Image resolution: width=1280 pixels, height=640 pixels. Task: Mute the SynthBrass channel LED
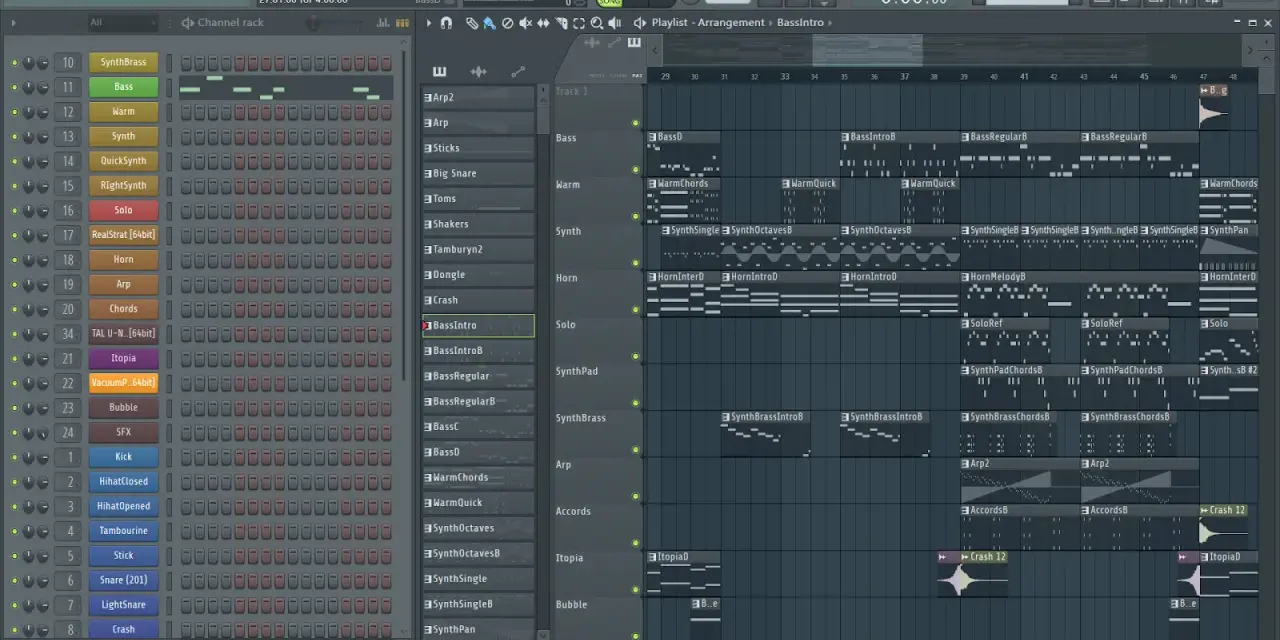pyautogui.click(x=14, y=63)
